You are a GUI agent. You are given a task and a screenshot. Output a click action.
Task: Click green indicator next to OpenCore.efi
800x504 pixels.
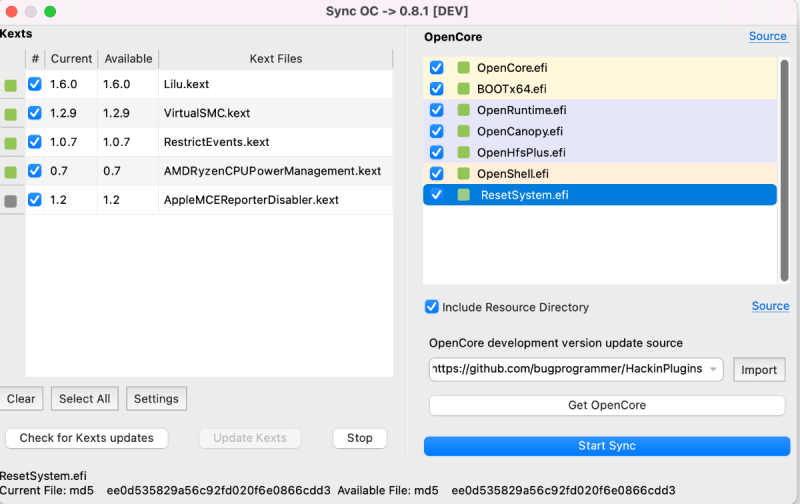point(463,68)
